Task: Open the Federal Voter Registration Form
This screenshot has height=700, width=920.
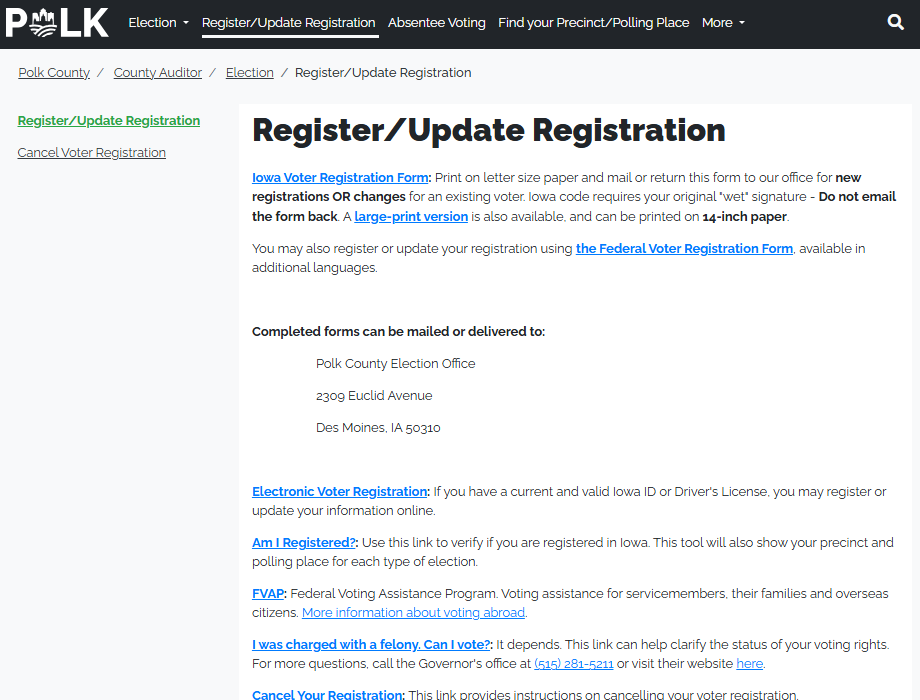Action: (x=684, y=248)
